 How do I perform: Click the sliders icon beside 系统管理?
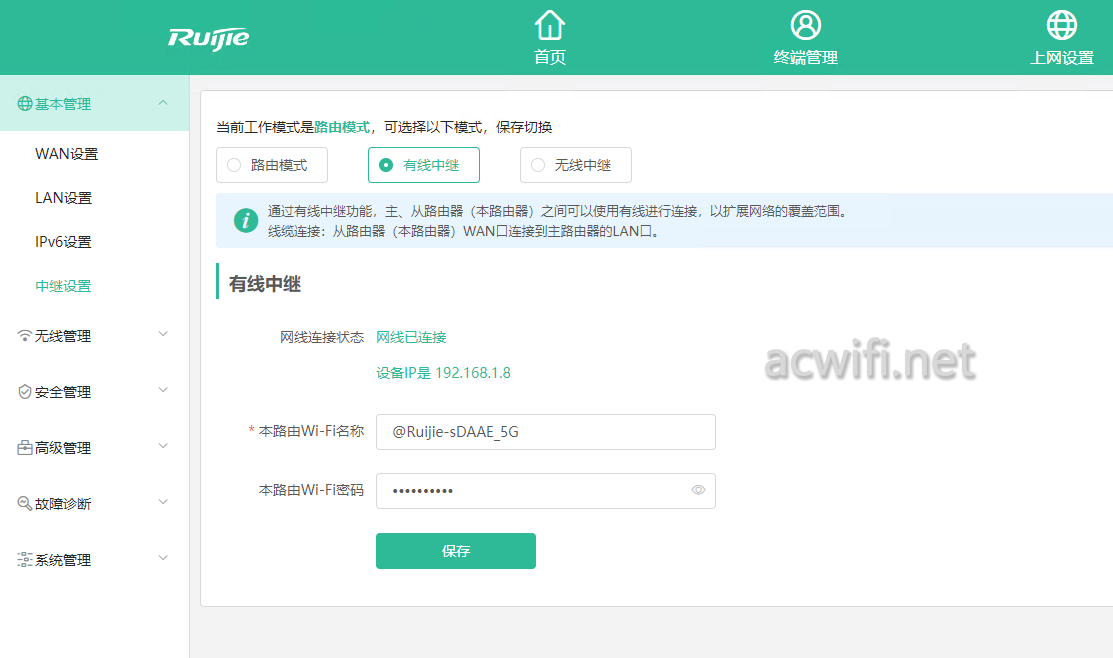(25, 559)
